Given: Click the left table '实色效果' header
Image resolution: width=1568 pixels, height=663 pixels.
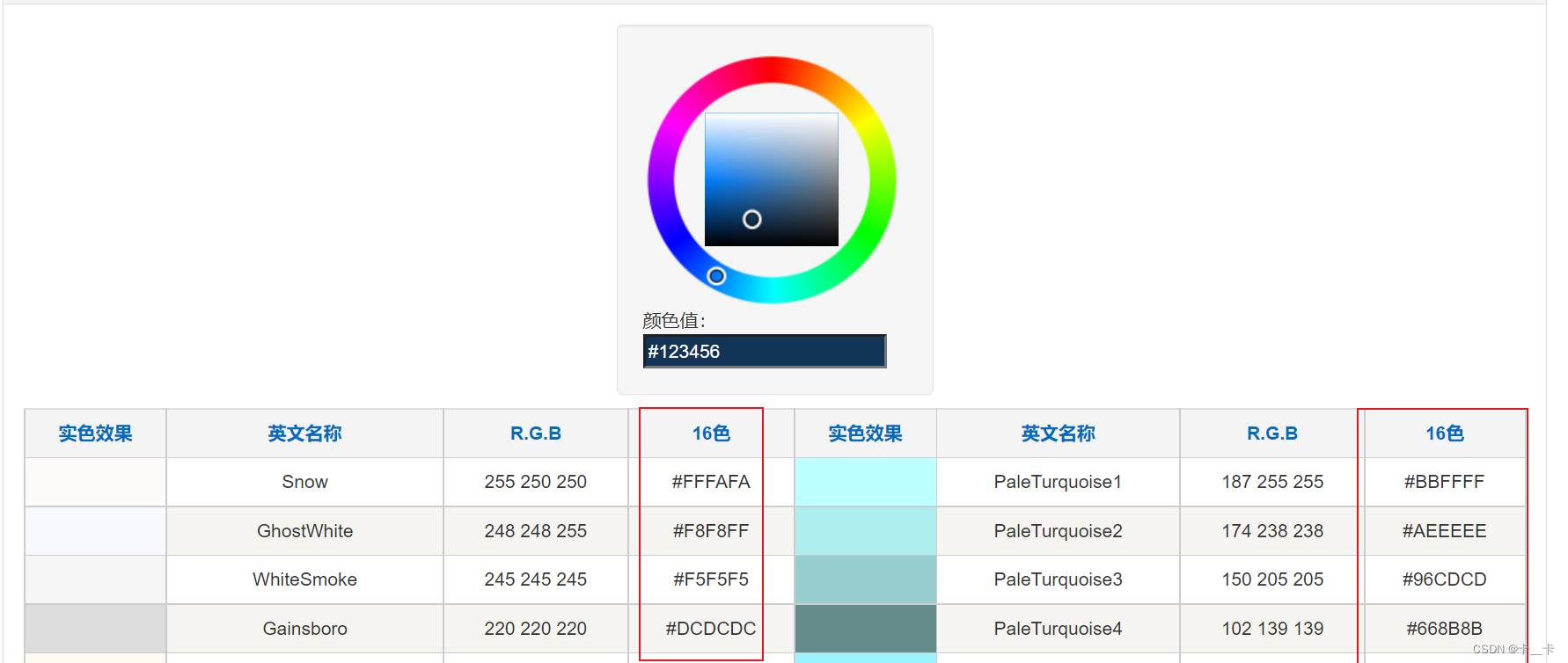Looking at the screenshot, I should pyautogui.click(x=96, y=433).
